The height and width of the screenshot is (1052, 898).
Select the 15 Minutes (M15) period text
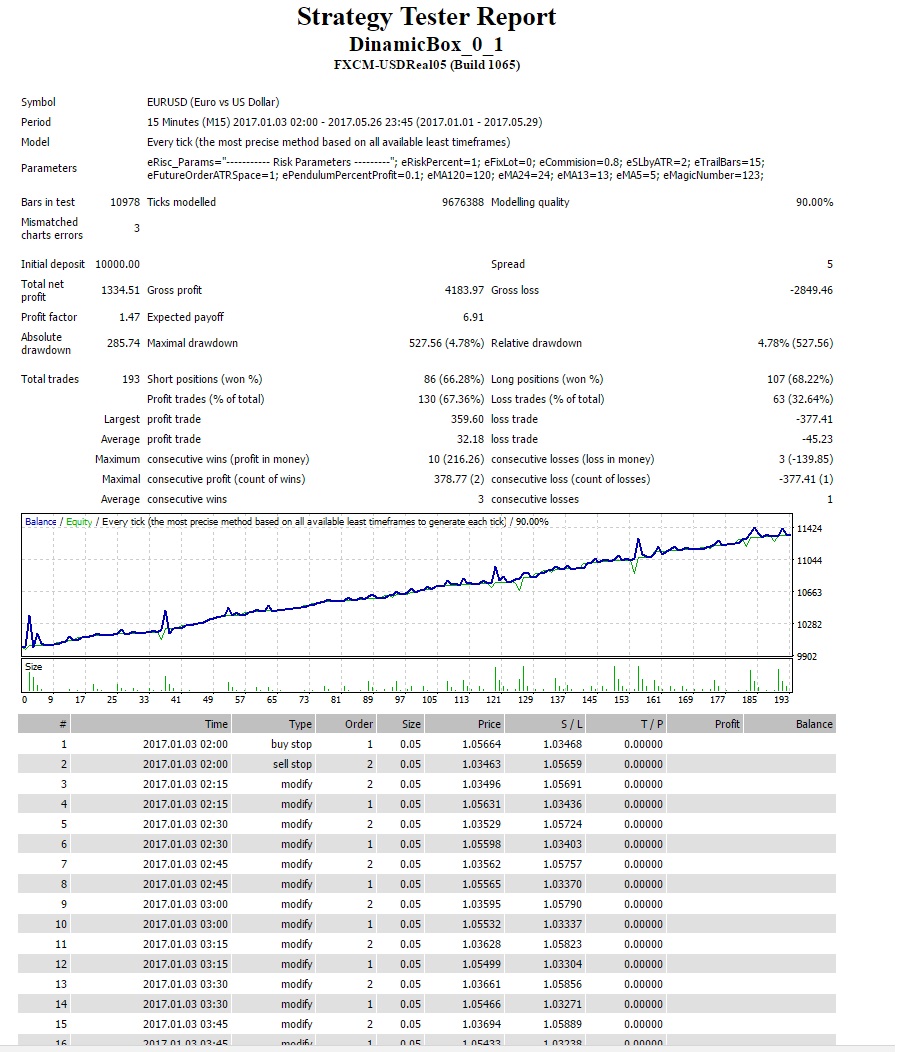click(x=345, y=122)
